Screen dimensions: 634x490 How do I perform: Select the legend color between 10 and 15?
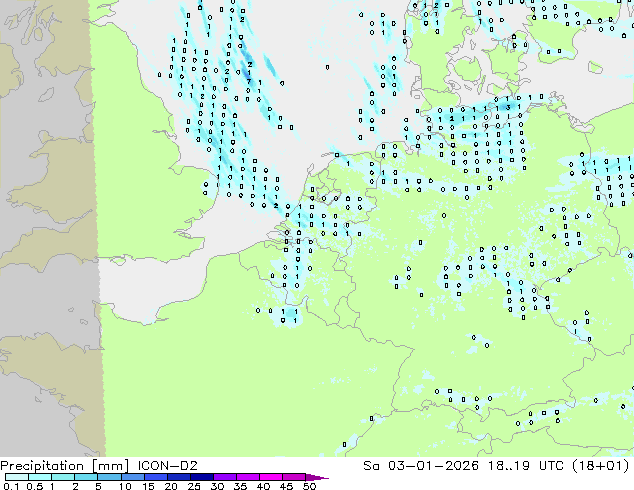[132, 477]
